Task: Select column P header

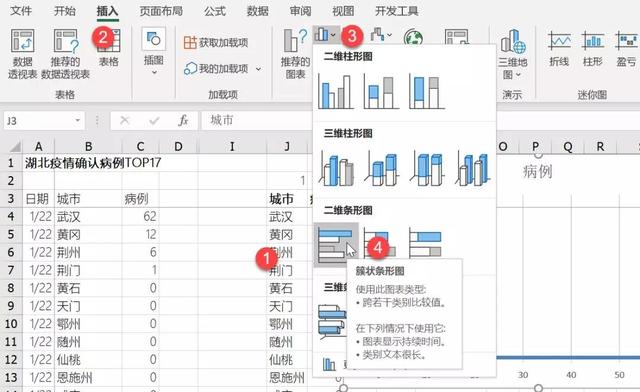Action: (x=535, y=146)
